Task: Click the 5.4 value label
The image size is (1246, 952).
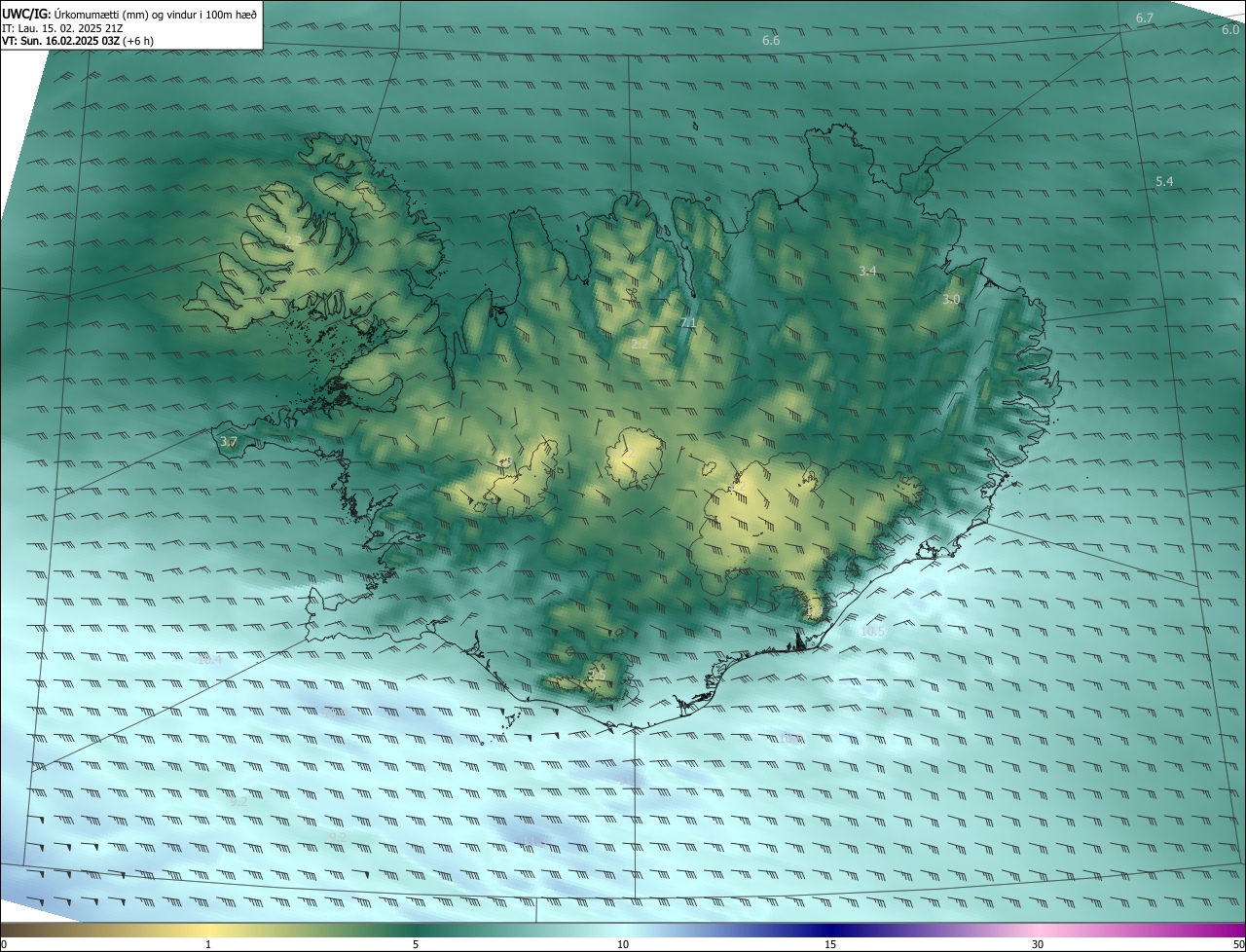Action: point(1164,182)
